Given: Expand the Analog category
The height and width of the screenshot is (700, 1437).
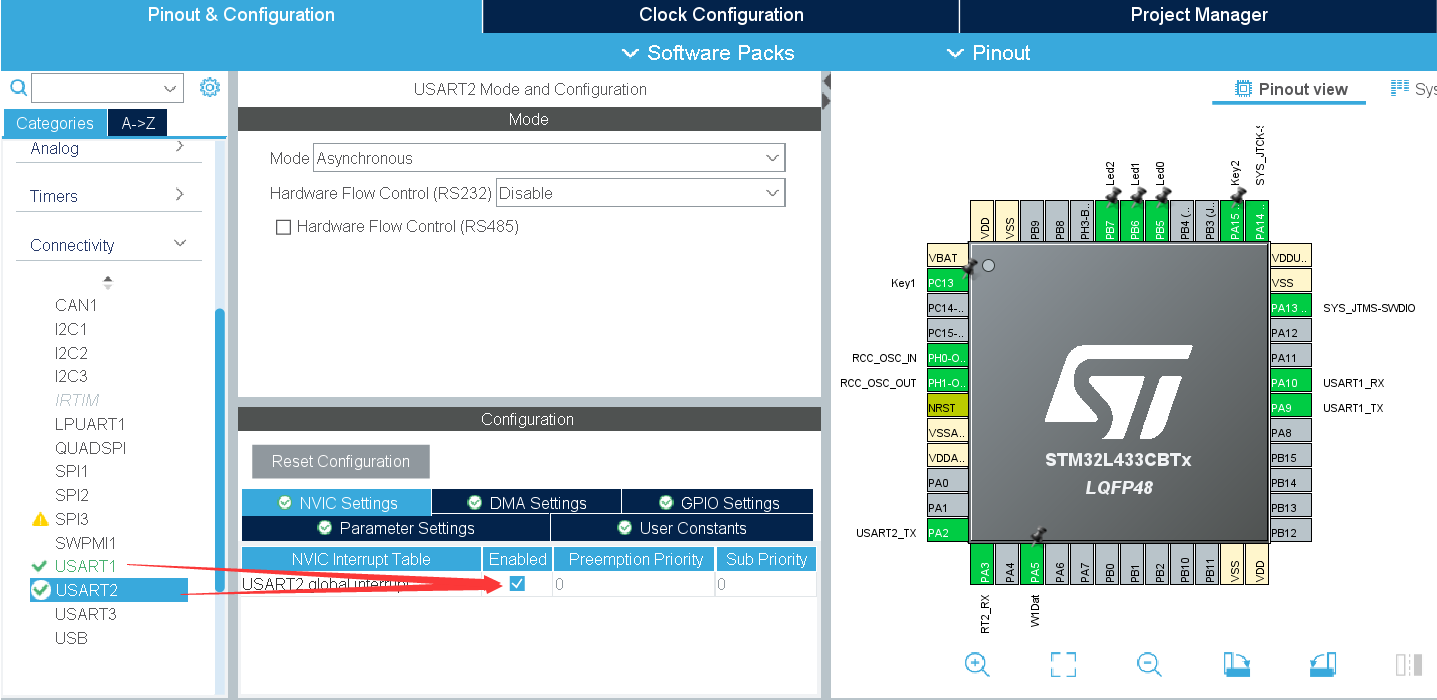Looking at the screenshot, I should [108, 148].
